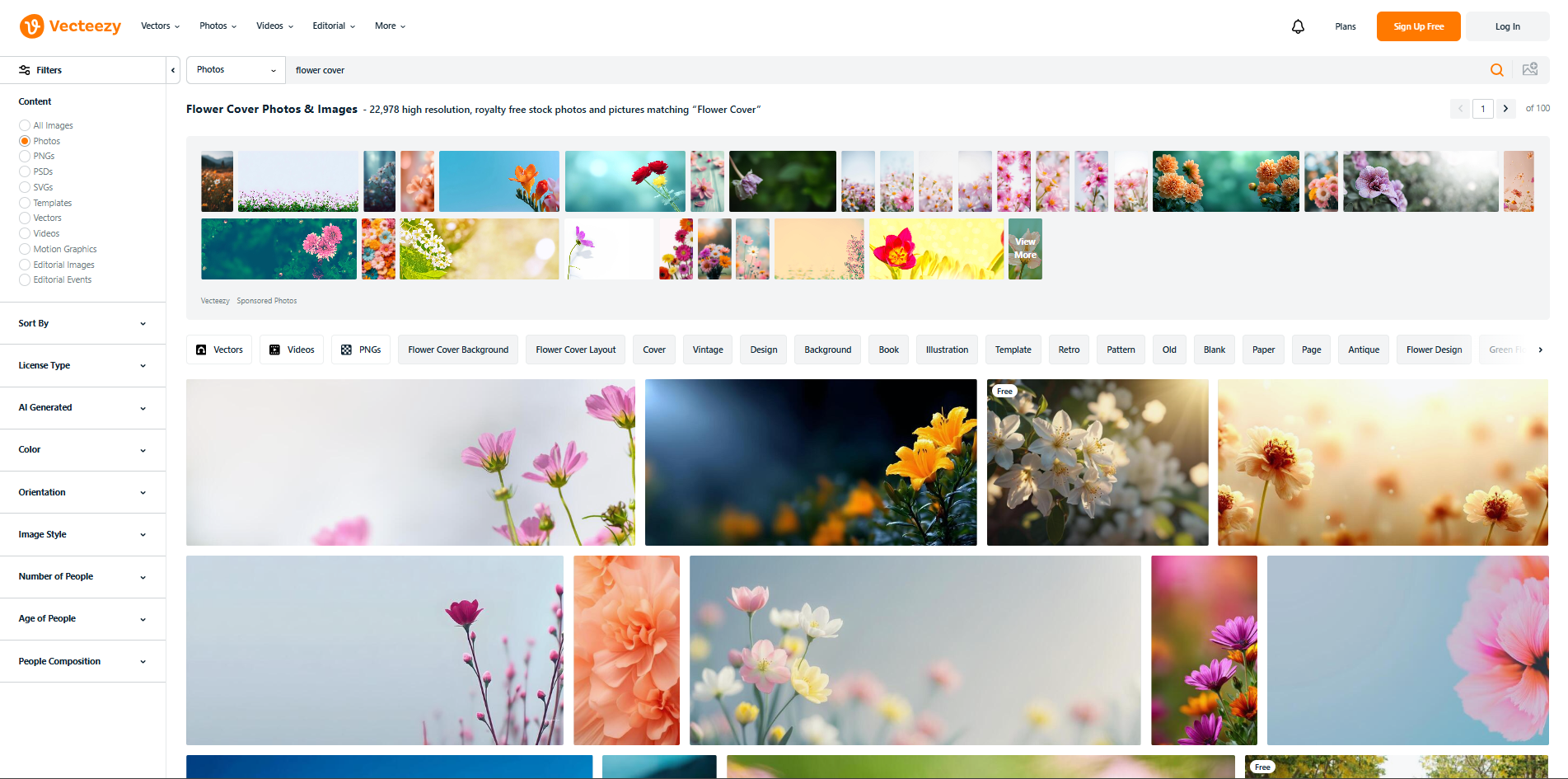Screen dimensions: 1568x779
Task: Click the Flower Cover Background tag
Action: 458,350
